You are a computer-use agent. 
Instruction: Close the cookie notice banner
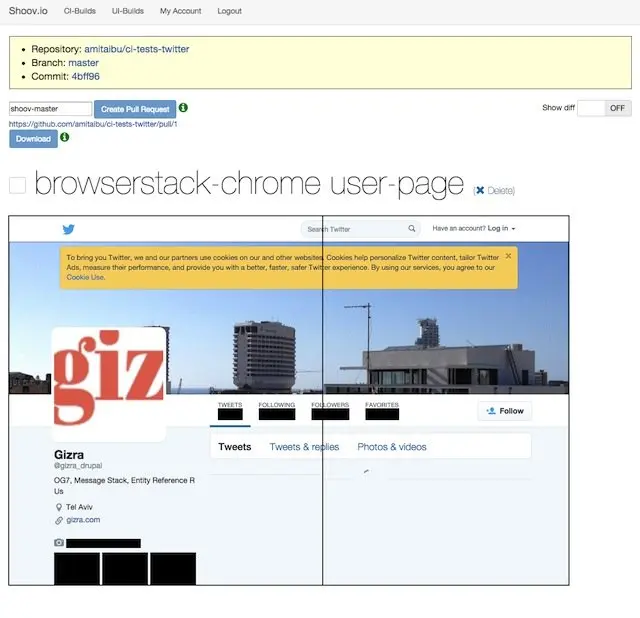click(x=508, y=256)
